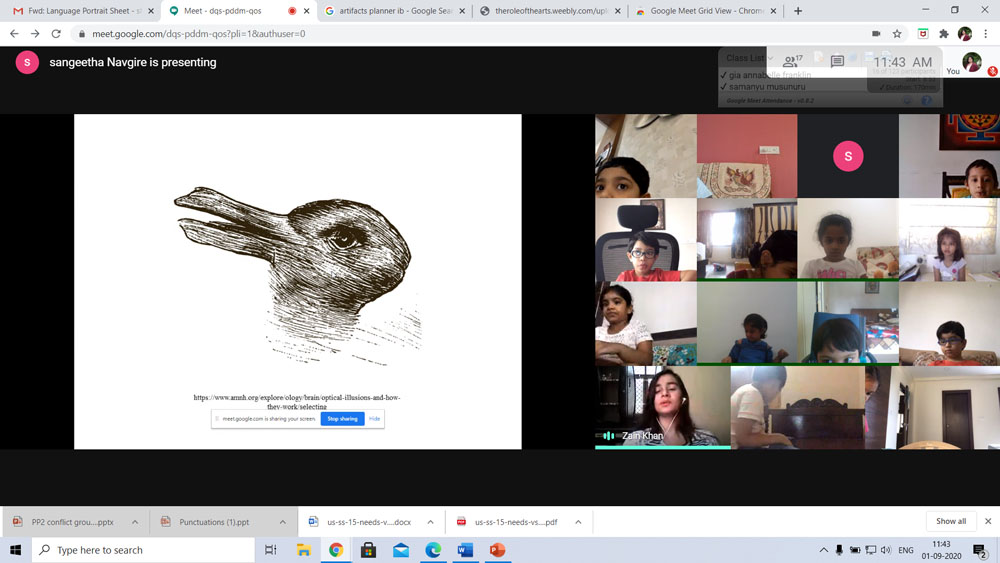Click Google Meet Attendance version text
This screenshot has height=563, width=1000.
tap(770, 101)
